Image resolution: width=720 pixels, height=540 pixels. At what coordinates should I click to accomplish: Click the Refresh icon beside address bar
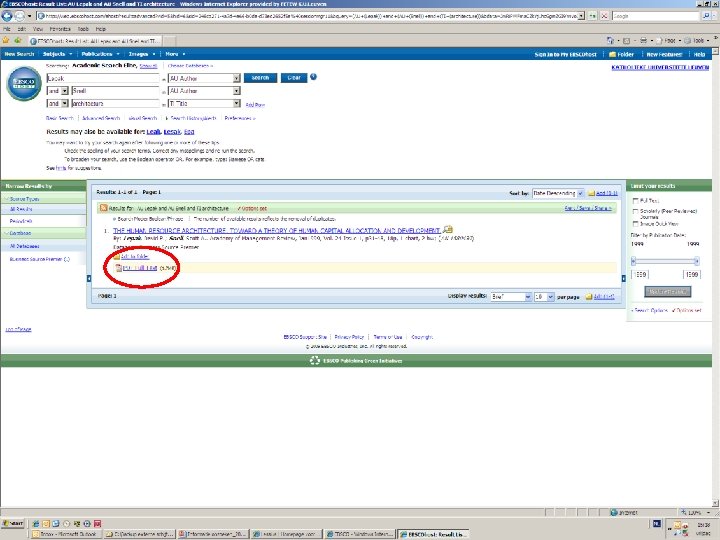[x=592, y=16]
